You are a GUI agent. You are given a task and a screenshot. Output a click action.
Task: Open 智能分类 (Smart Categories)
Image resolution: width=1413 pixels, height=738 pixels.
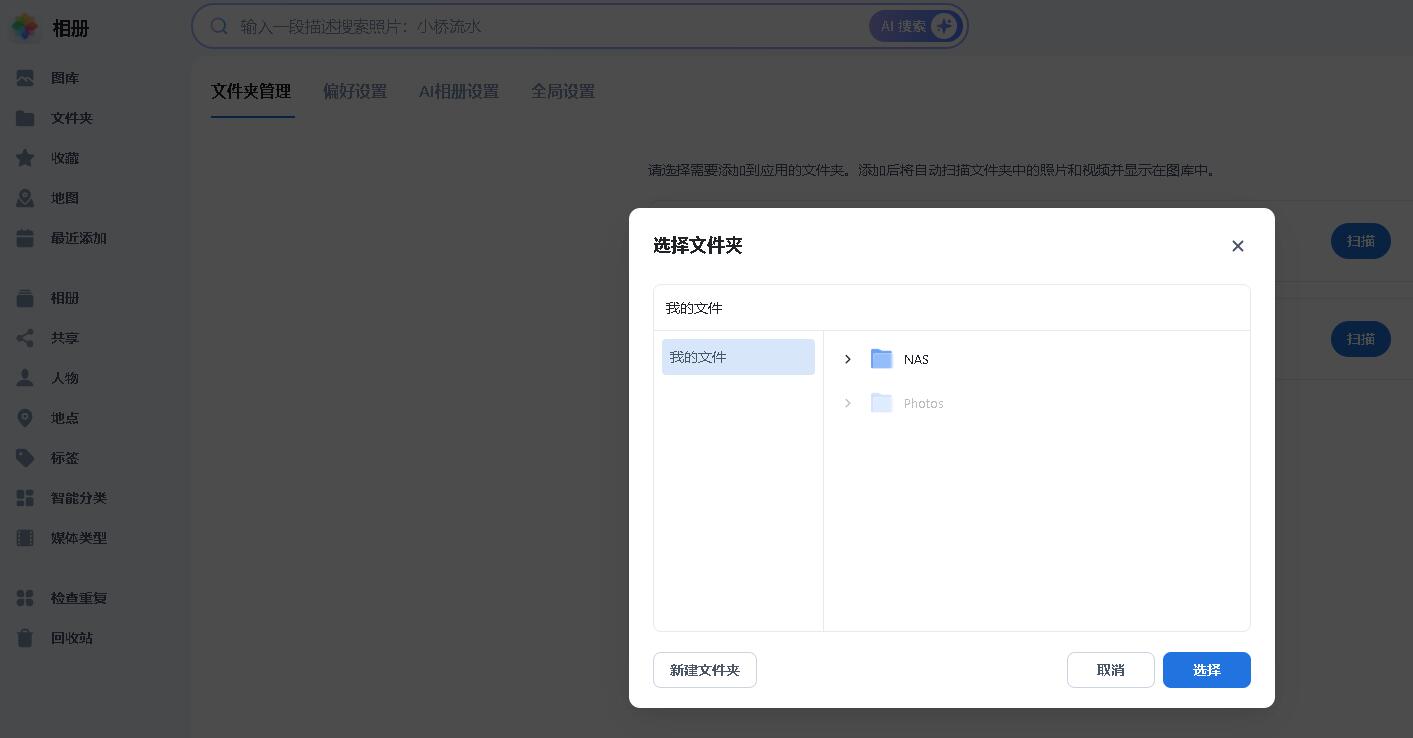tap(79, 498)
